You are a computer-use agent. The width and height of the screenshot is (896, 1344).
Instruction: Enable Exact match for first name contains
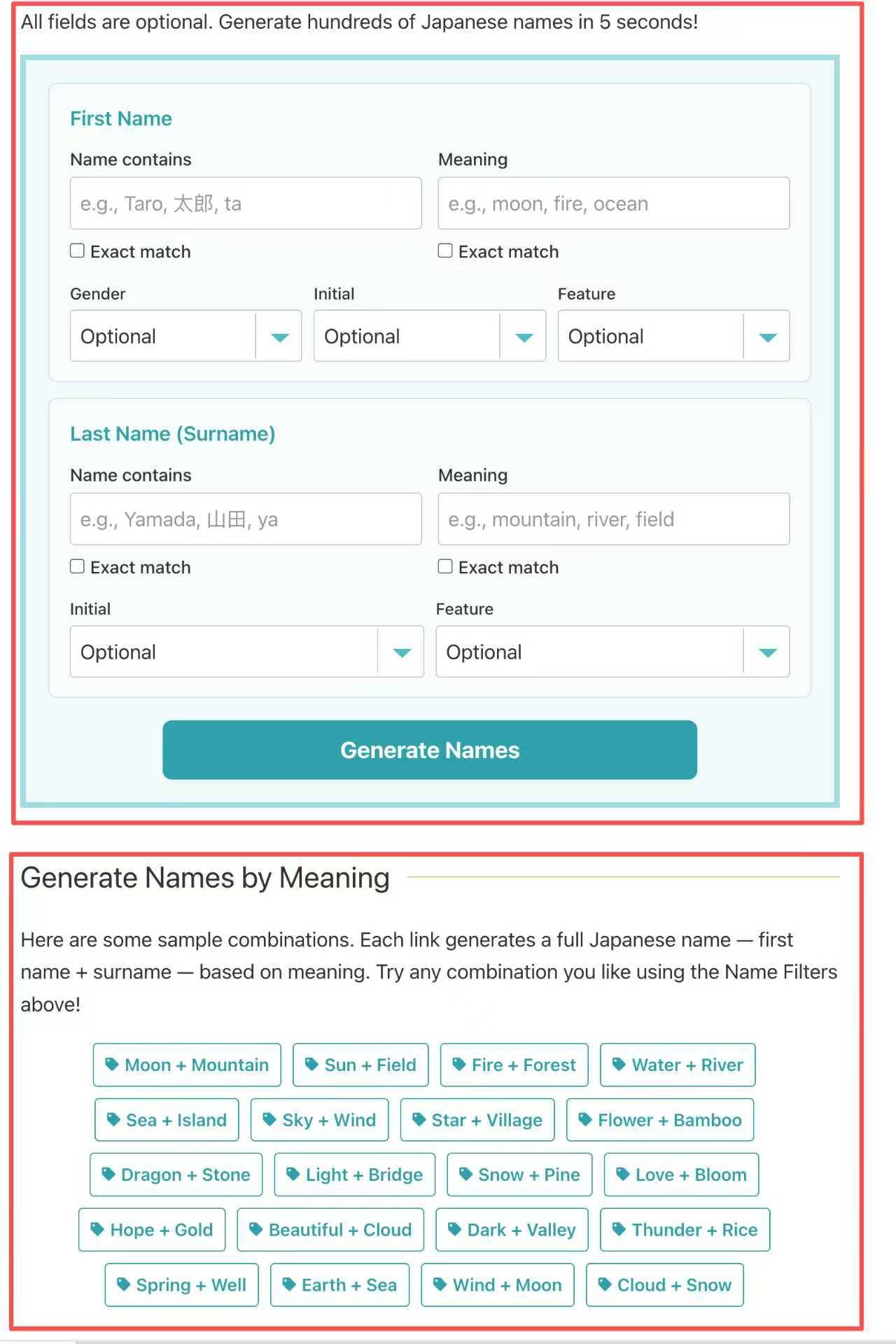(x=77, y=251)
